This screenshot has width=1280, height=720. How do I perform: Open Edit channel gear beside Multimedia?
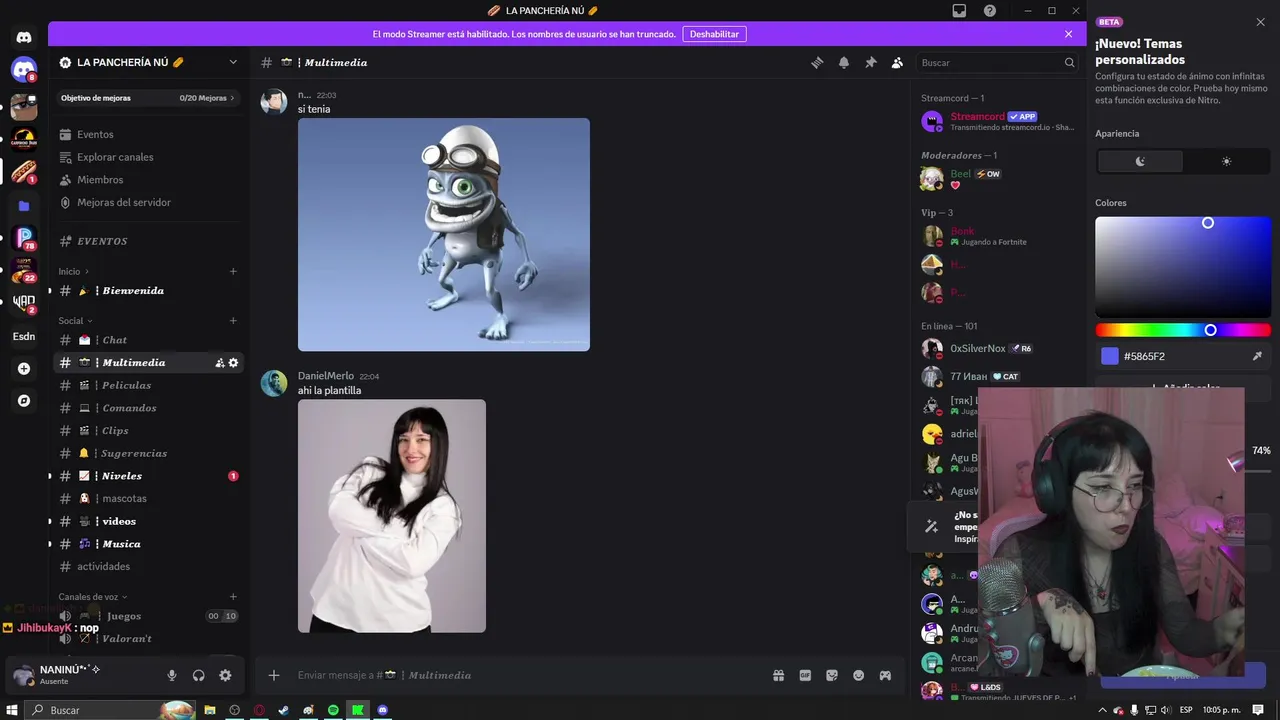pos(233,363)
